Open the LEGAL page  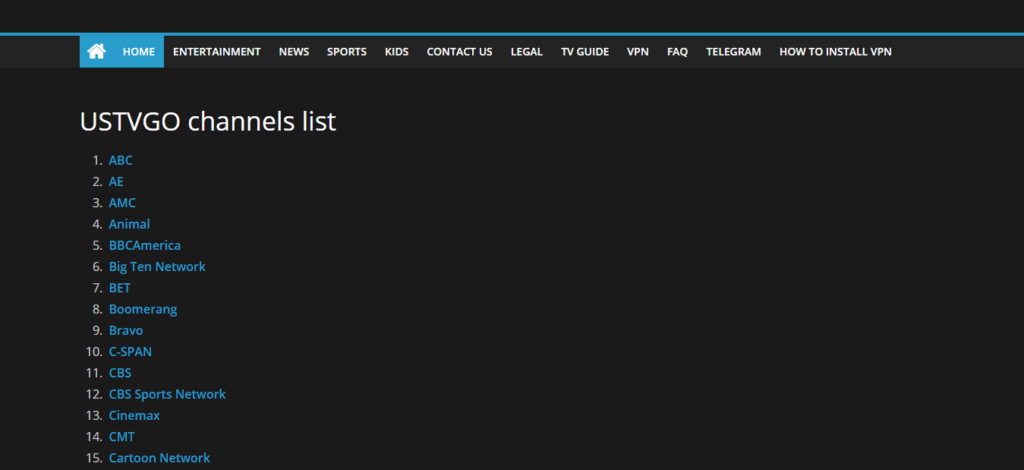coord(526,52)
